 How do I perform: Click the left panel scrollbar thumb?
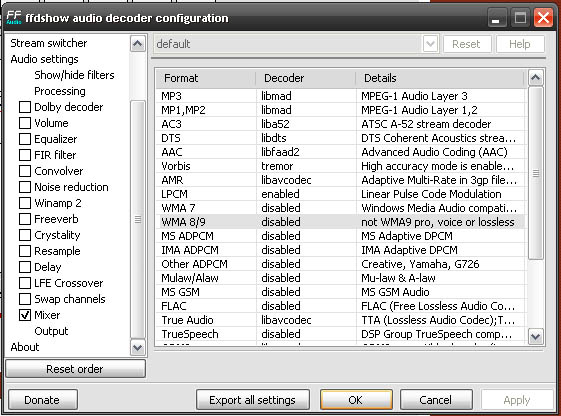coord(137,219)
